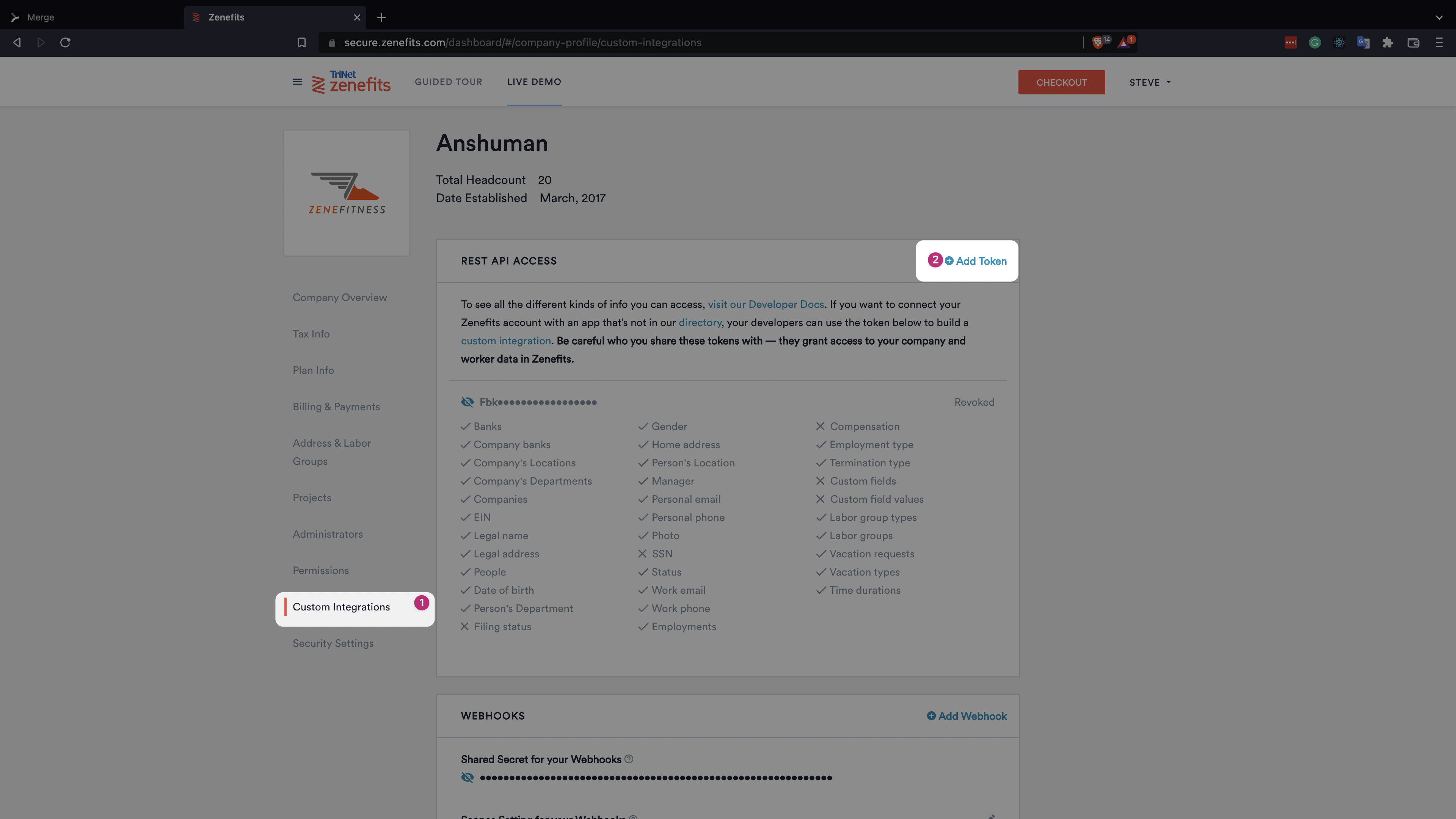Open the Brave wallet icon

click(x=1413, y=42)
